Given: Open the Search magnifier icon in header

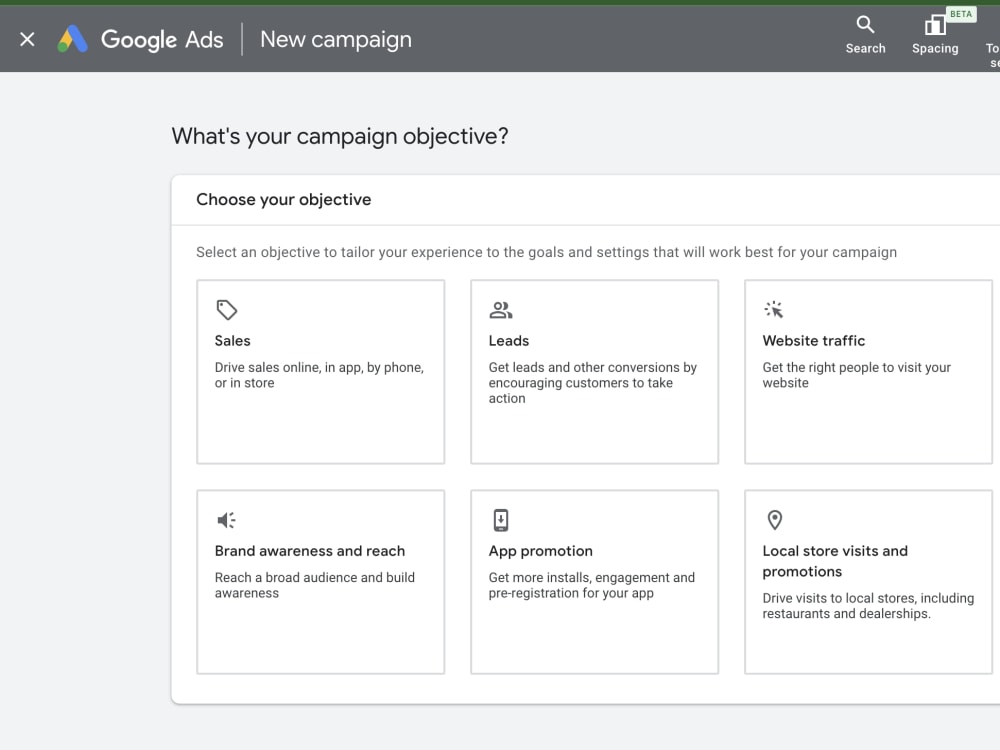Looking at the screenshot, I should tap(865, 25).
